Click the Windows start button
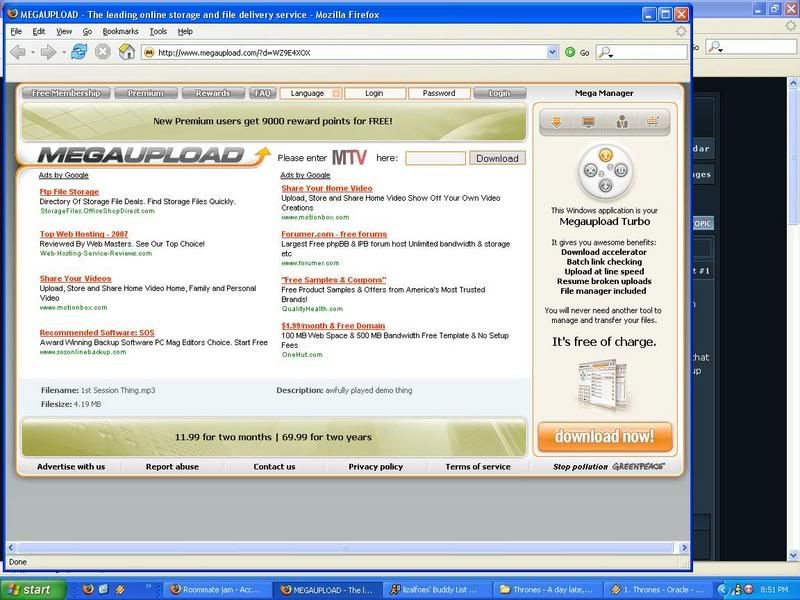800x600 pixels. pos(33,589)
